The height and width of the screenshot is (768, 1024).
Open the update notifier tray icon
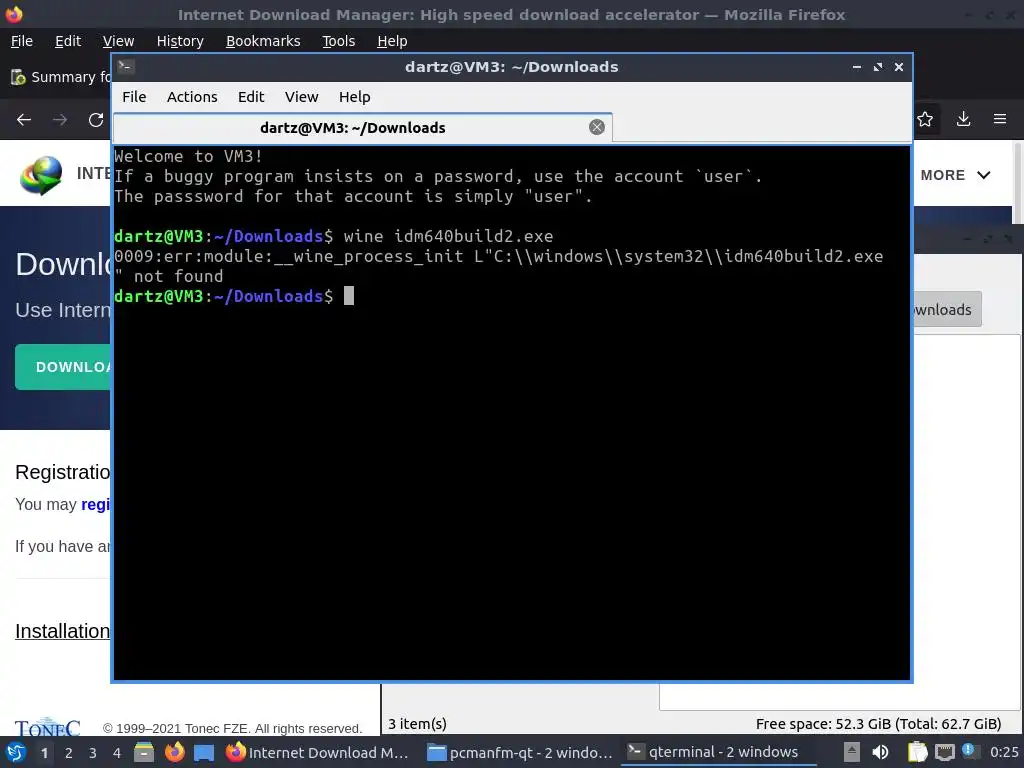[969, 751]
